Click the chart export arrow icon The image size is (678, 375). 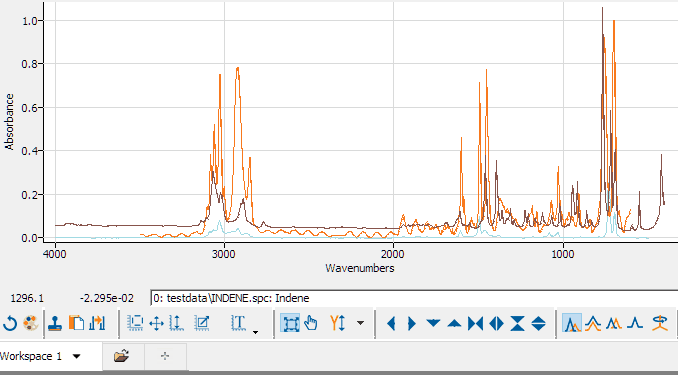pos(98,324)
